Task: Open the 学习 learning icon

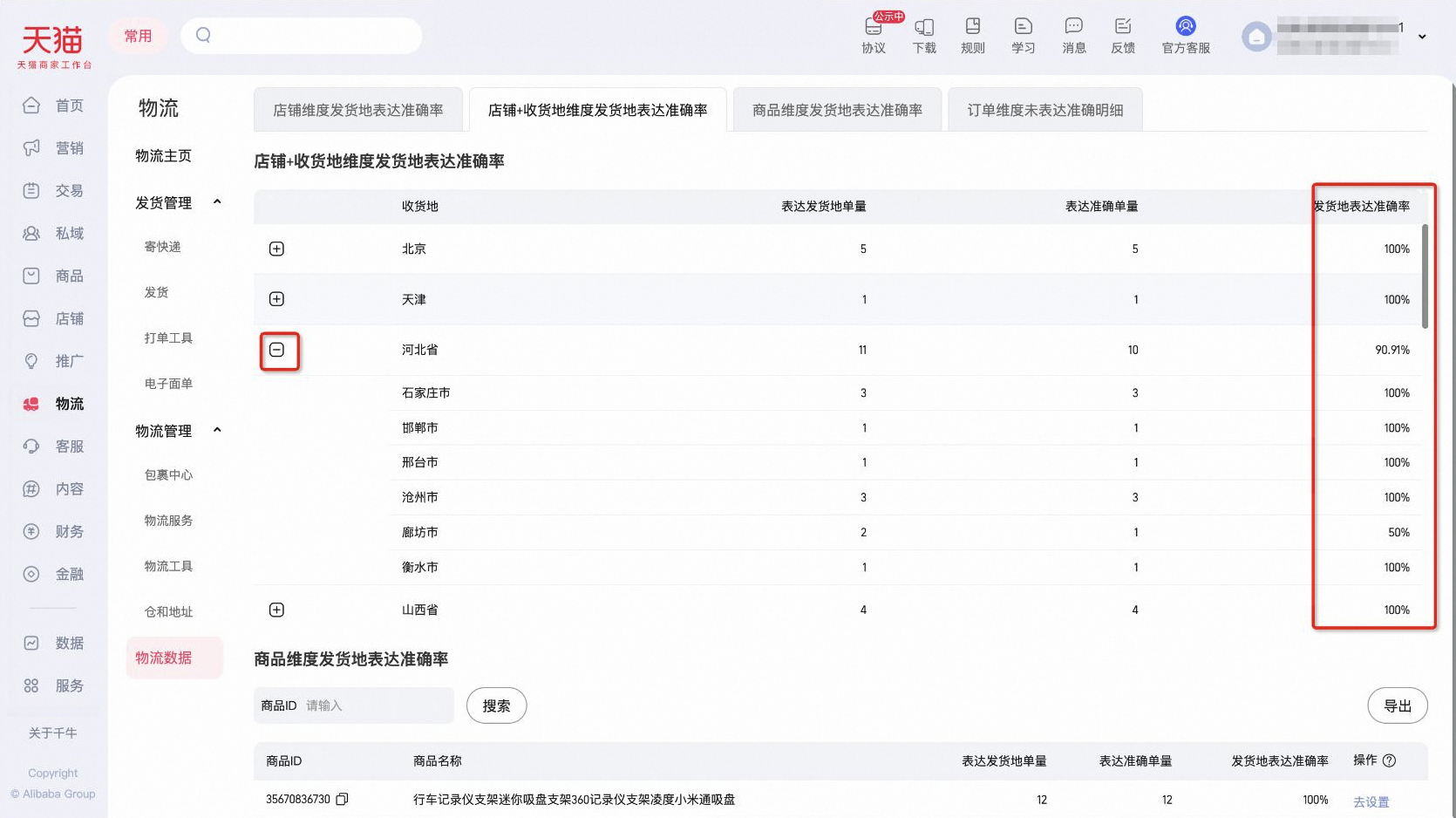Action: click(x=1024, y=36)
